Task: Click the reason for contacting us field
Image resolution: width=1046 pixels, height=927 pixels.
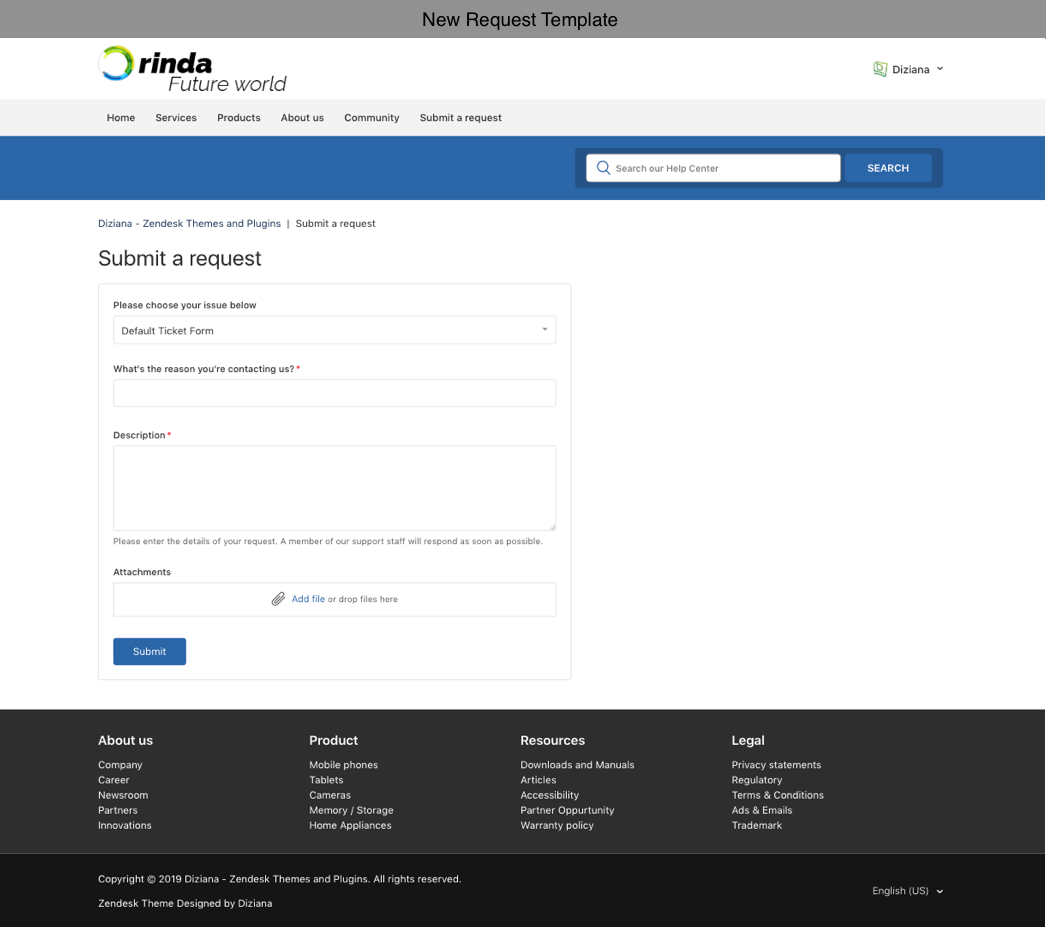Action: tap(334, 393)
